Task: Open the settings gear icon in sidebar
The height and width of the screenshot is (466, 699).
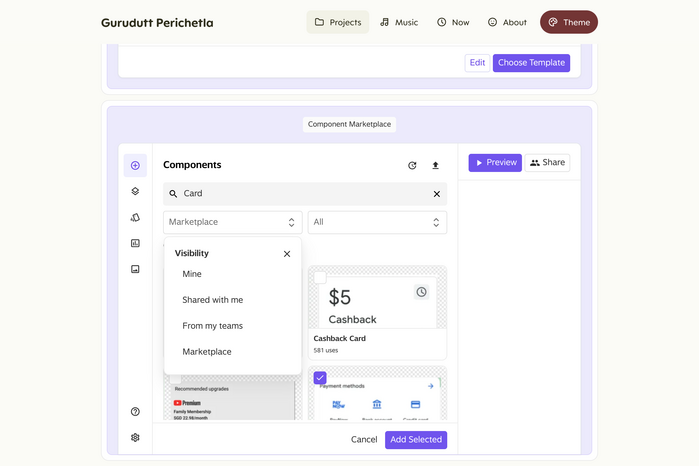Action: tap(135, 437)
